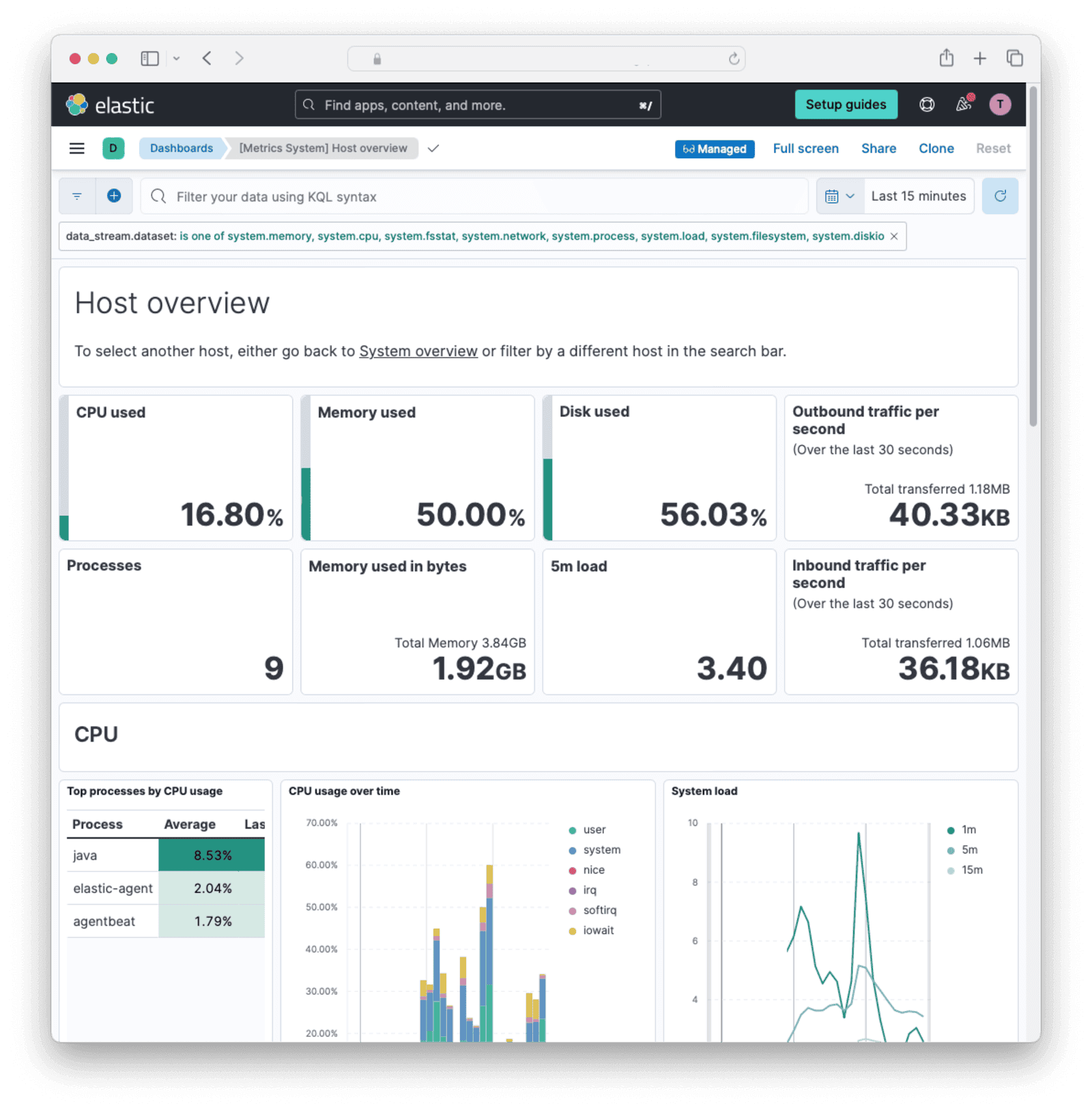
Task: Sort table by Average column
Action: (190, 824)
